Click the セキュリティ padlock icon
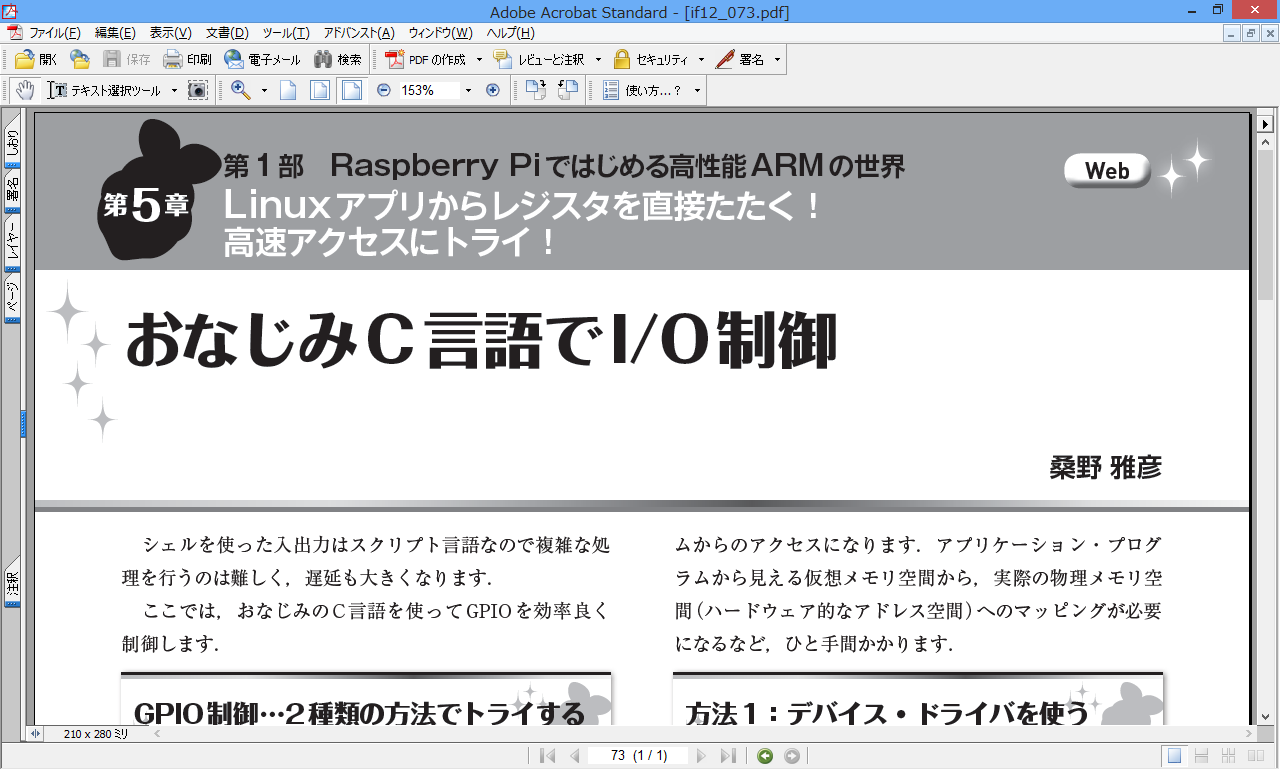 tap(622, 59)
